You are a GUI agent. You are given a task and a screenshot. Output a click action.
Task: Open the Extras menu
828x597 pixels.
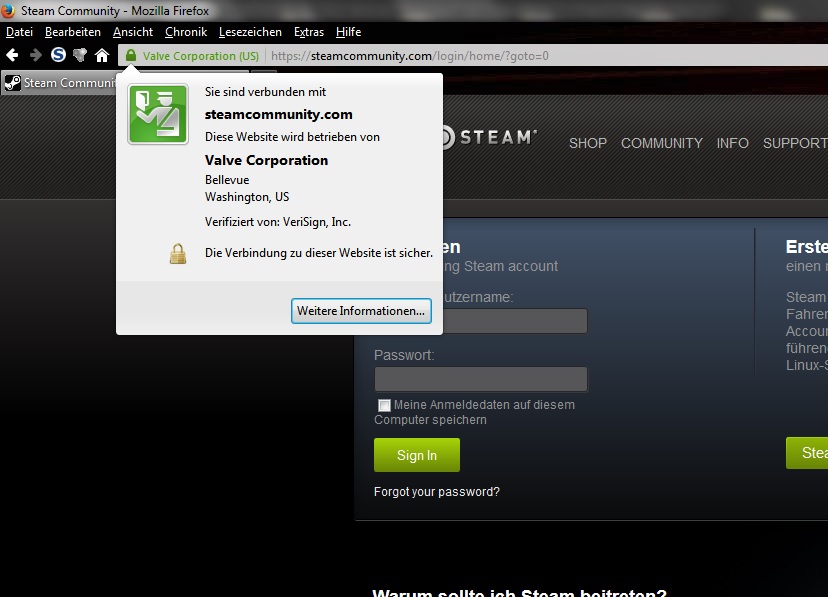coord(309,32)
